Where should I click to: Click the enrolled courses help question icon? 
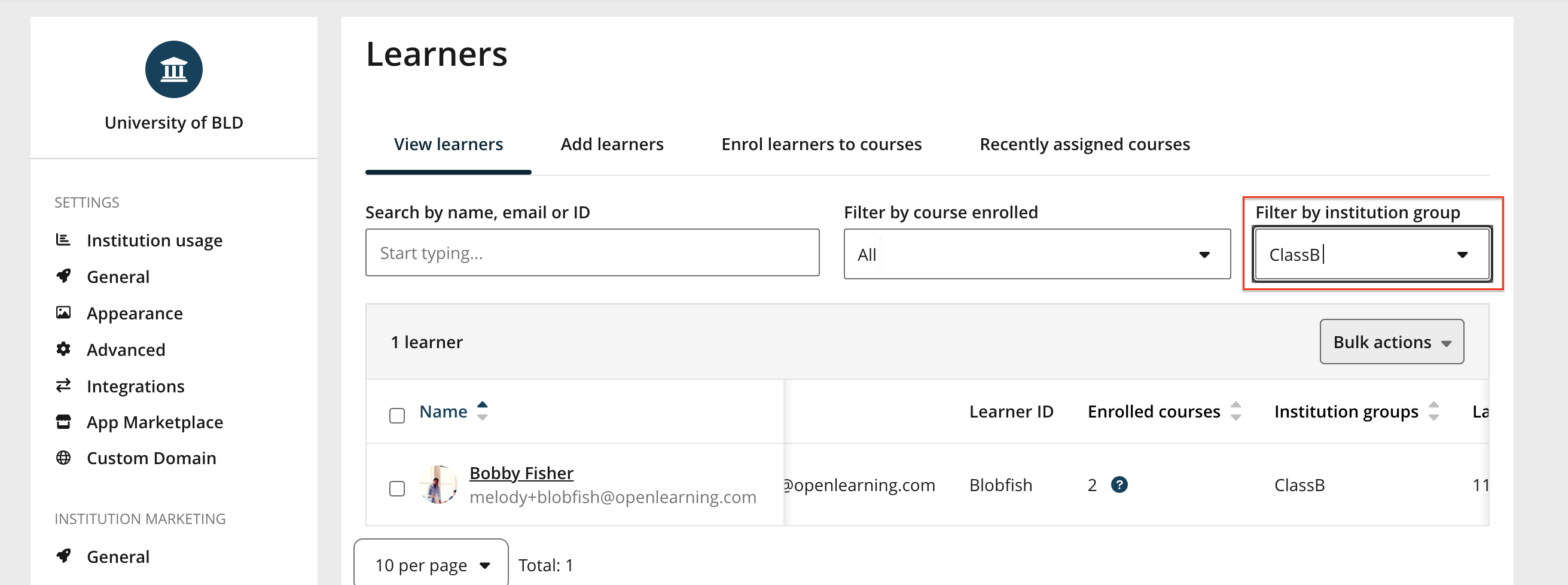pyautogui.click(x=1119, y=485)
